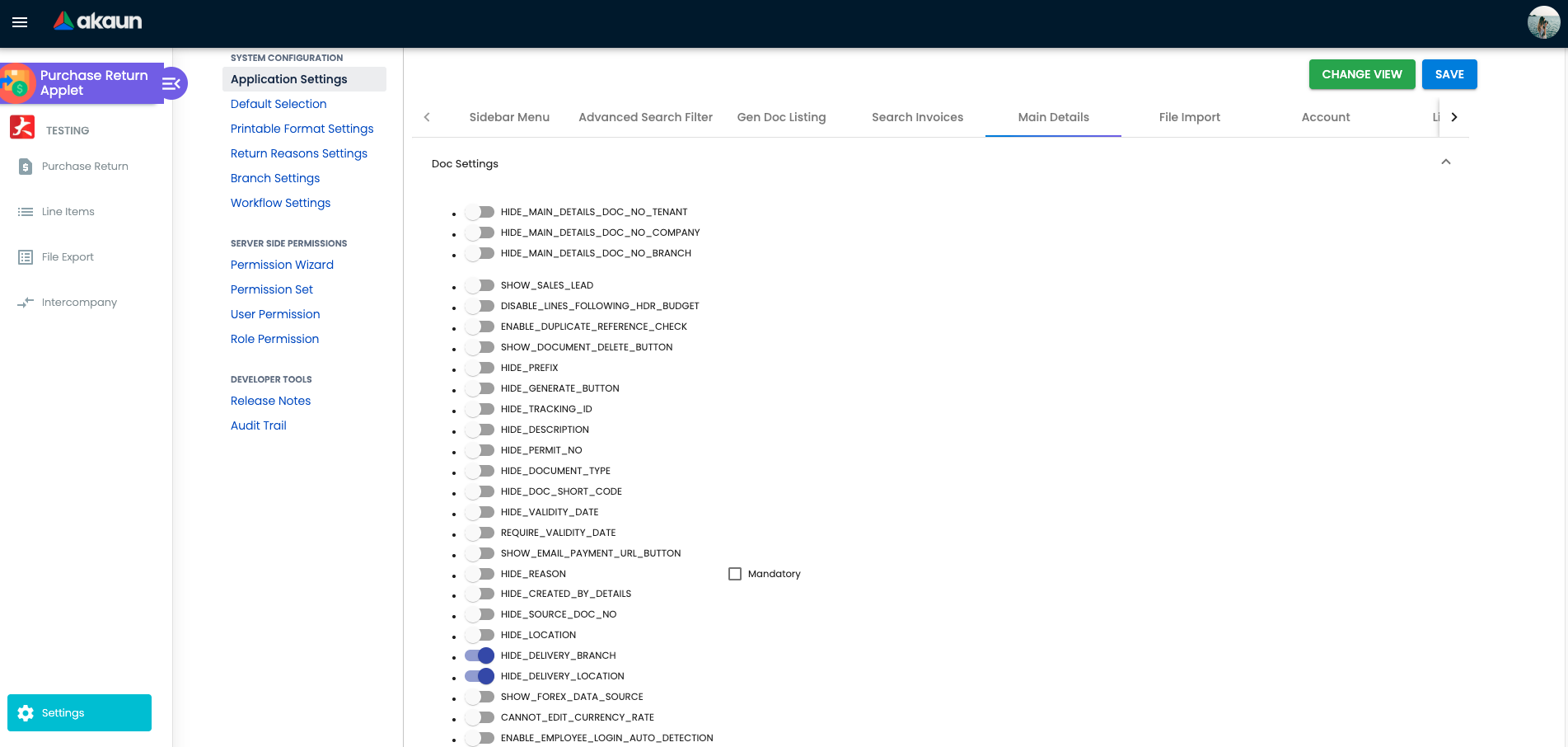1568x747 pixels.
Task: Toggle CANNOT_EDIT_CURRENCY_RATE switch
Action: [x=480, y=717]
